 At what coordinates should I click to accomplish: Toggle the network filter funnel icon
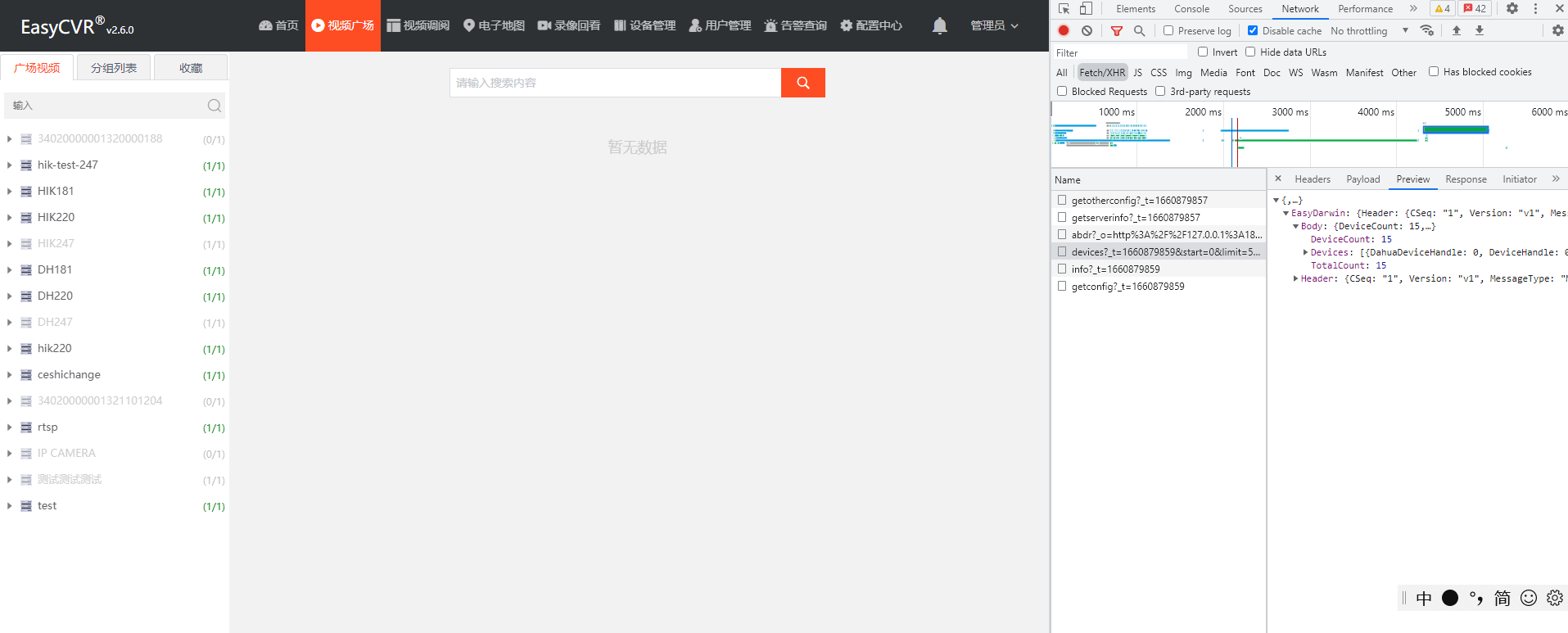click(1117, 30)
